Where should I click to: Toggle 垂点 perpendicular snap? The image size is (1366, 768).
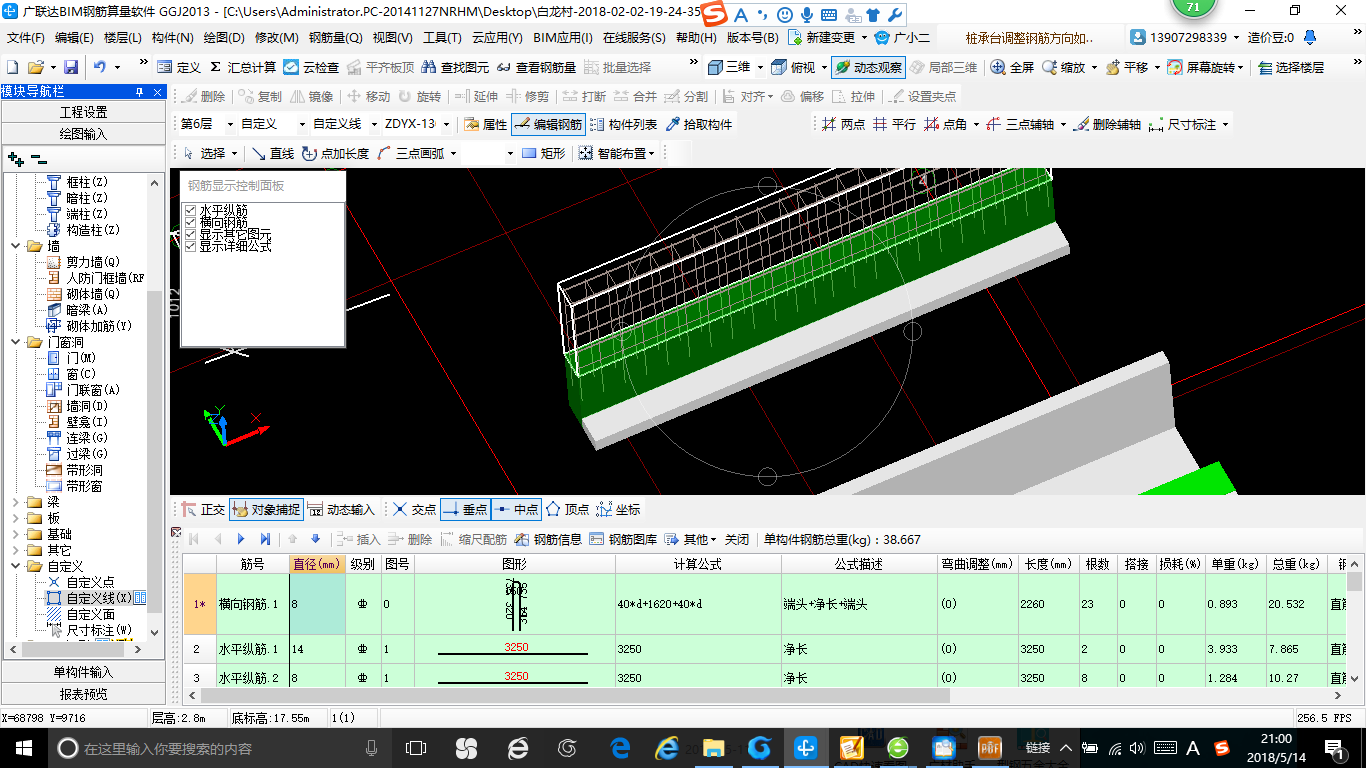pyautogui.click(x=466, y=509)
